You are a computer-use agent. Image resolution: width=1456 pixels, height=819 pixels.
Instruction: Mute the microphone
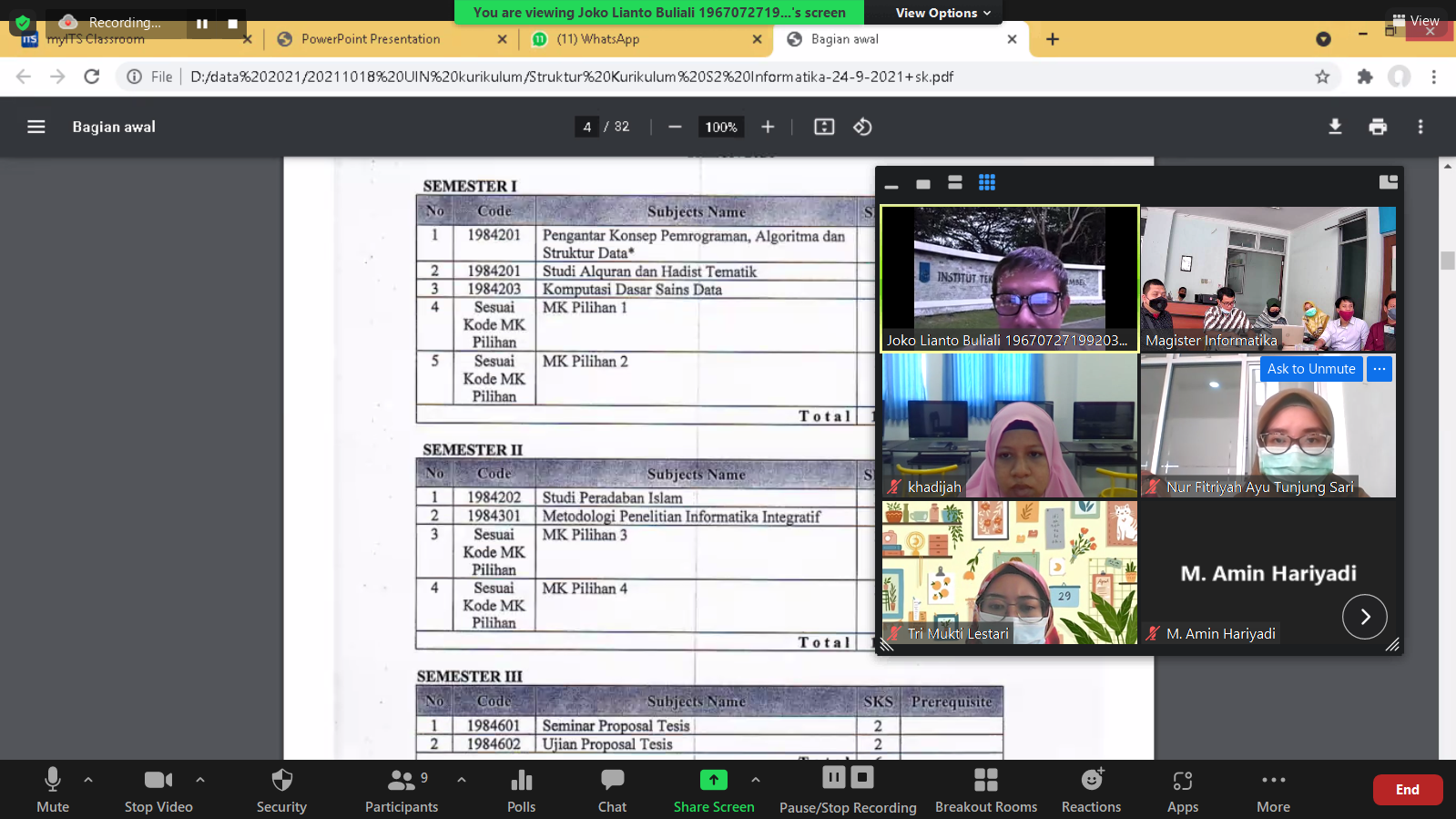tap(53, 790)
